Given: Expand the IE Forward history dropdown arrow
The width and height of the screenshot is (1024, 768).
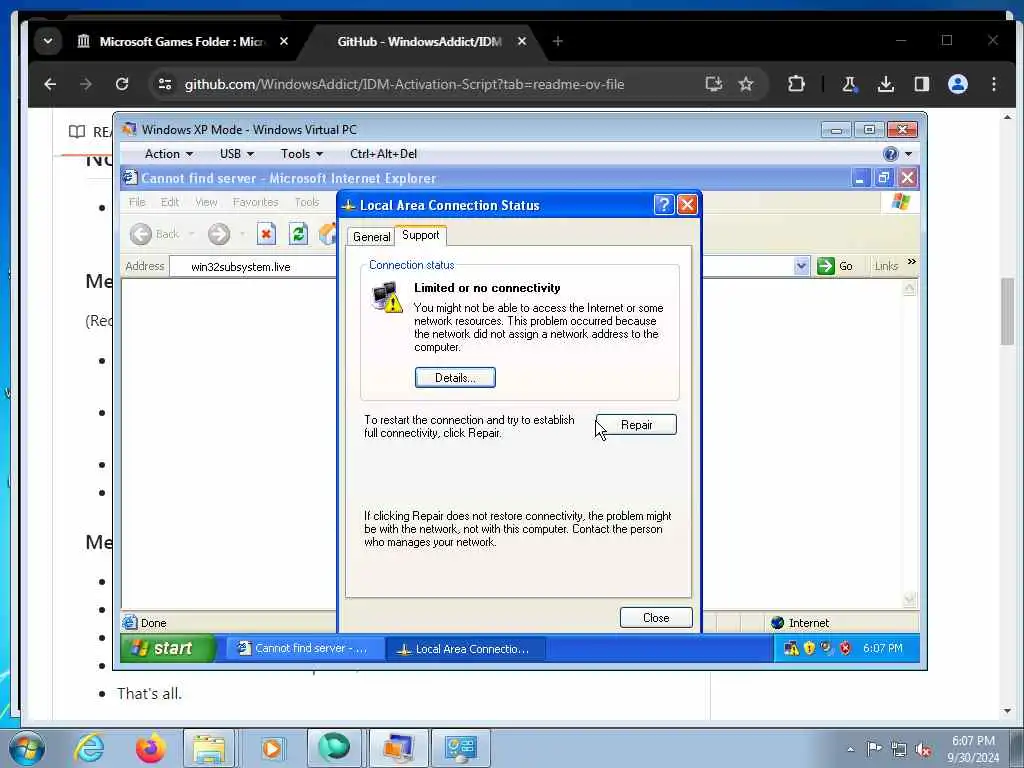Looking at the screenshot, I should [242, 234].
